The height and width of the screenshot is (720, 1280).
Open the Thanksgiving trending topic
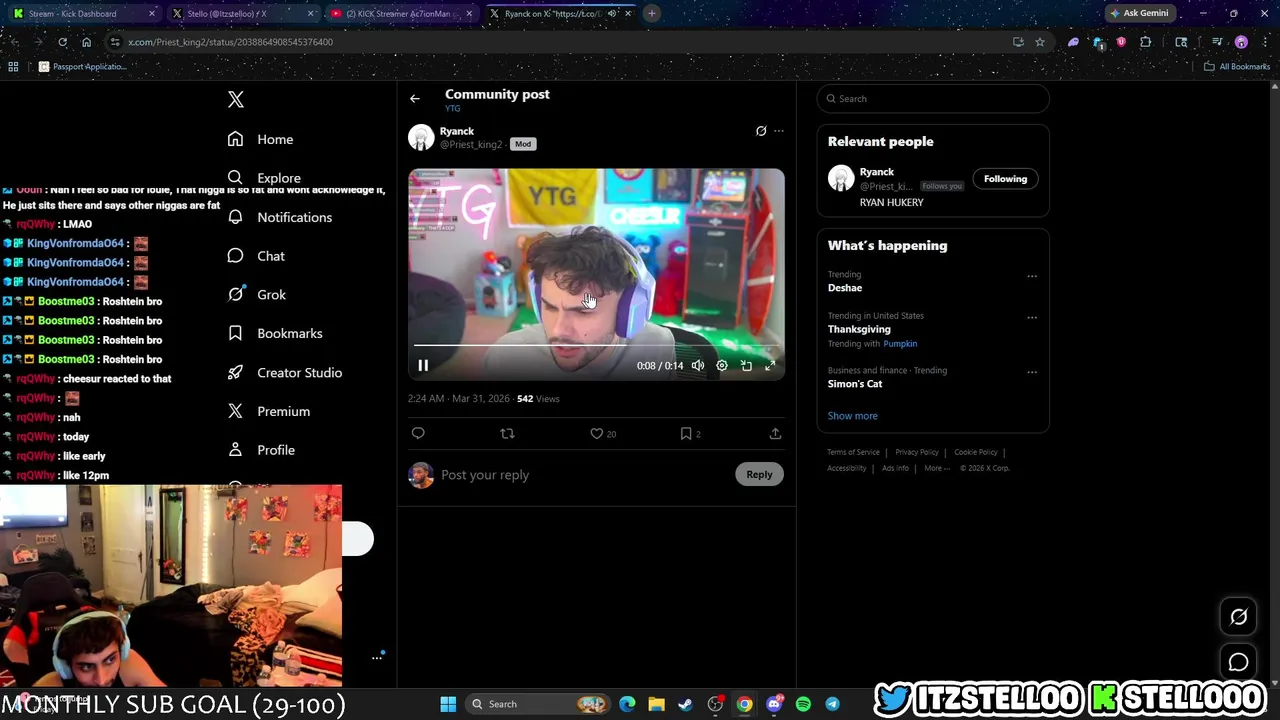click(x=859, y=329)
